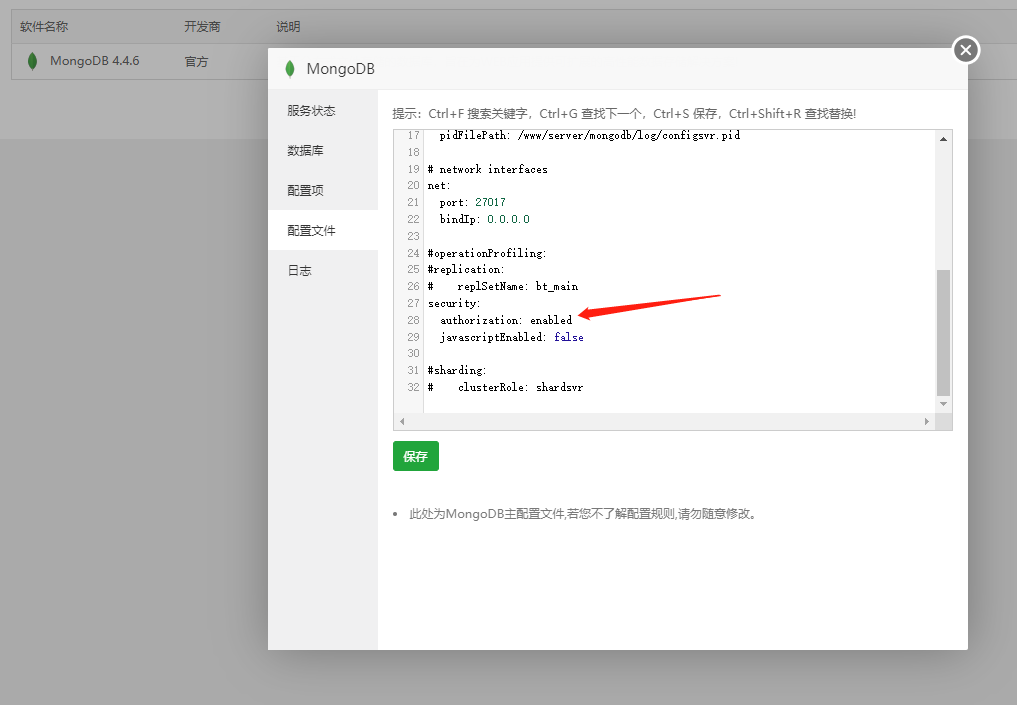Click the editor scroll down arrow
Viewport: 1017px width, 705px height.
(943, 403)
